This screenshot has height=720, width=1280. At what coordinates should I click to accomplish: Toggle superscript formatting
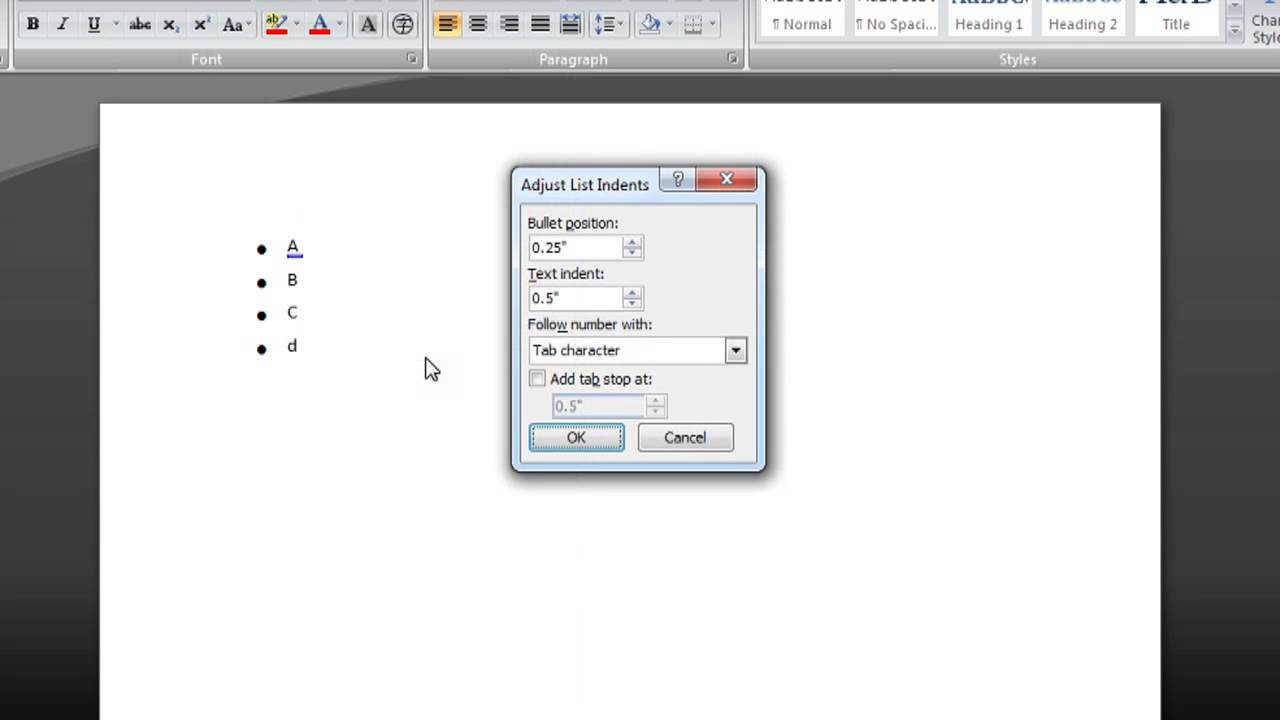(201, 24)
